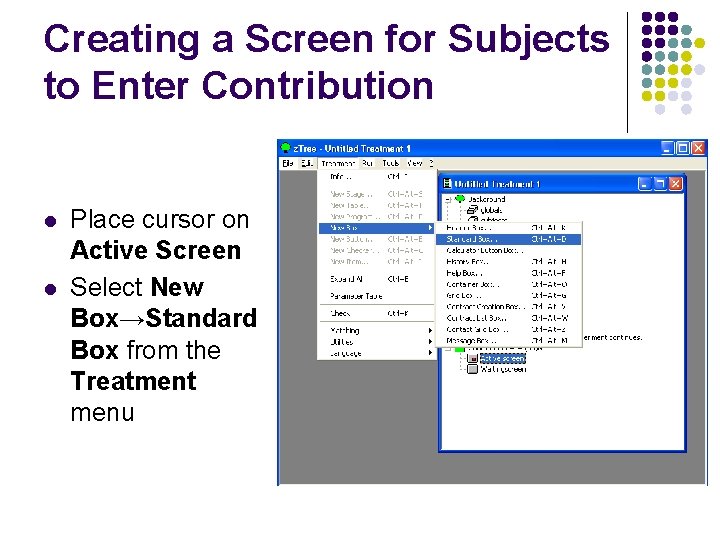Choose Help Box from the submenu
The height and width of the screenshot is (540, 720).
click(x=508, y=273)
